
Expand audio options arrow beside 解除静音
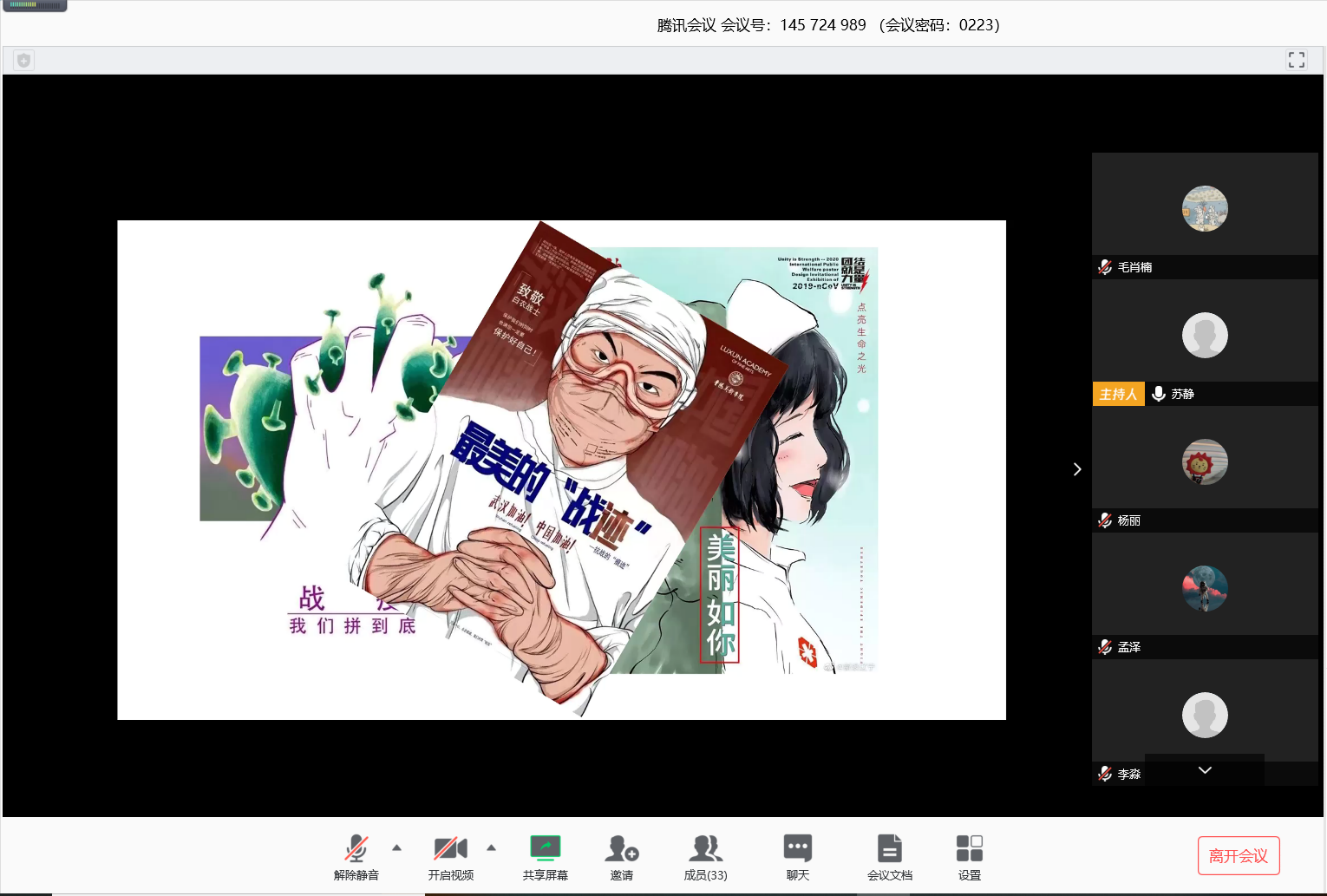pyautogui.click(x=397, y=847)
